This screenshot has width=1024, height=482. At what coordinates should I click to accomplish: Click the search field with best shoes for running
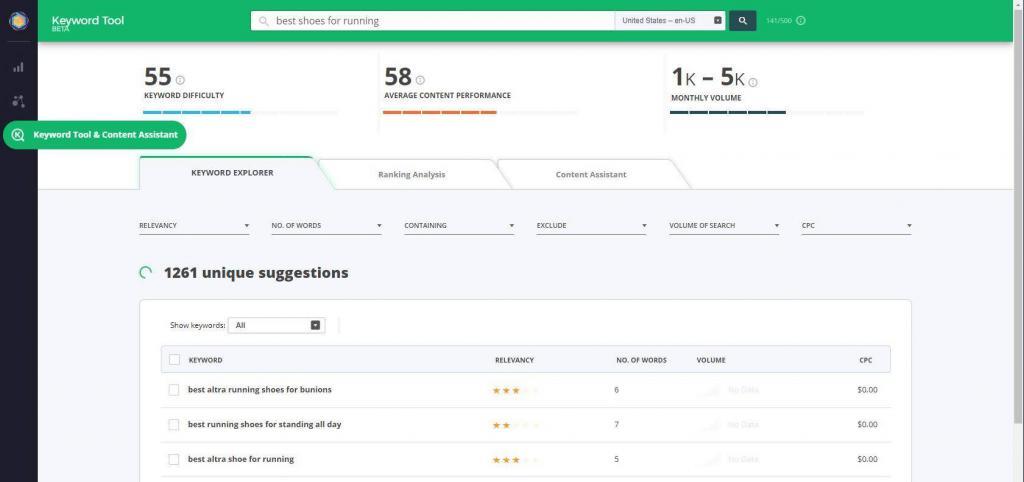pos(432,21)
